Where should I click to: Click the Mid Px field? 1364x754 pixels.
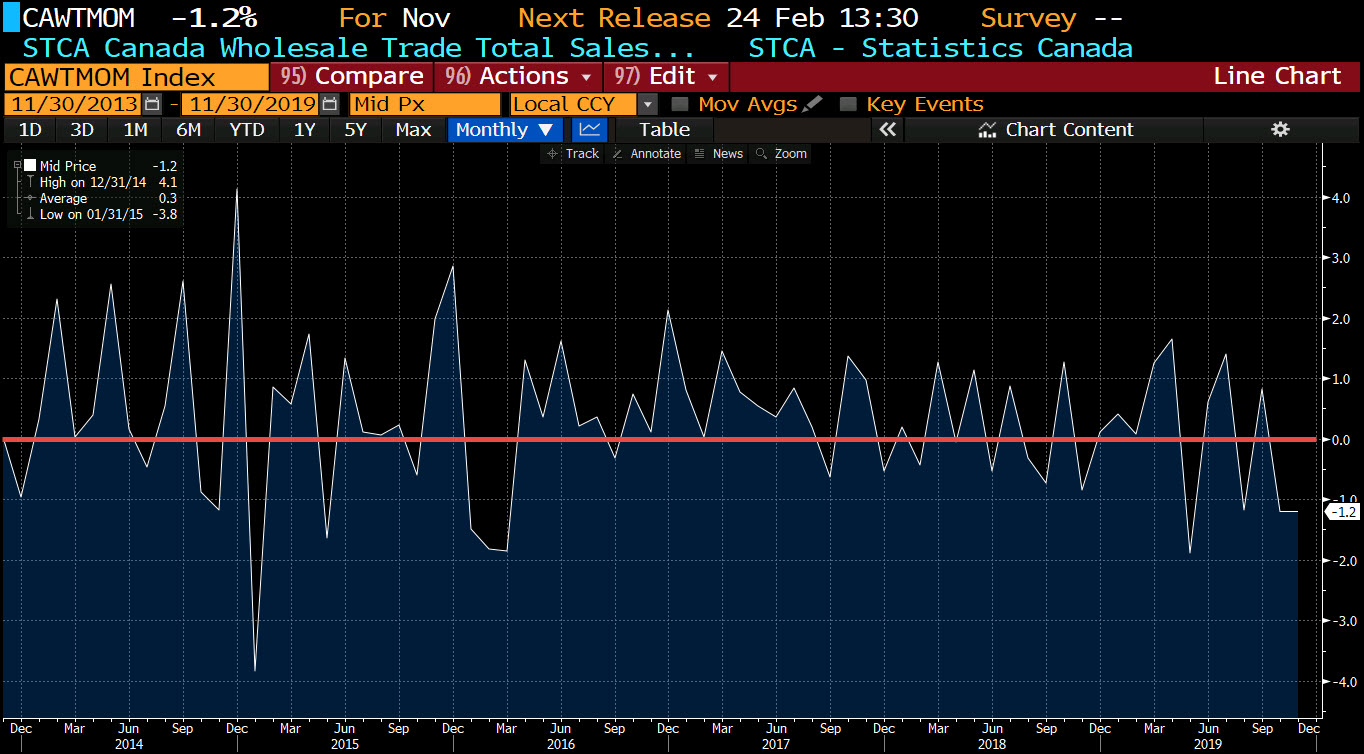tap(425, 104)
